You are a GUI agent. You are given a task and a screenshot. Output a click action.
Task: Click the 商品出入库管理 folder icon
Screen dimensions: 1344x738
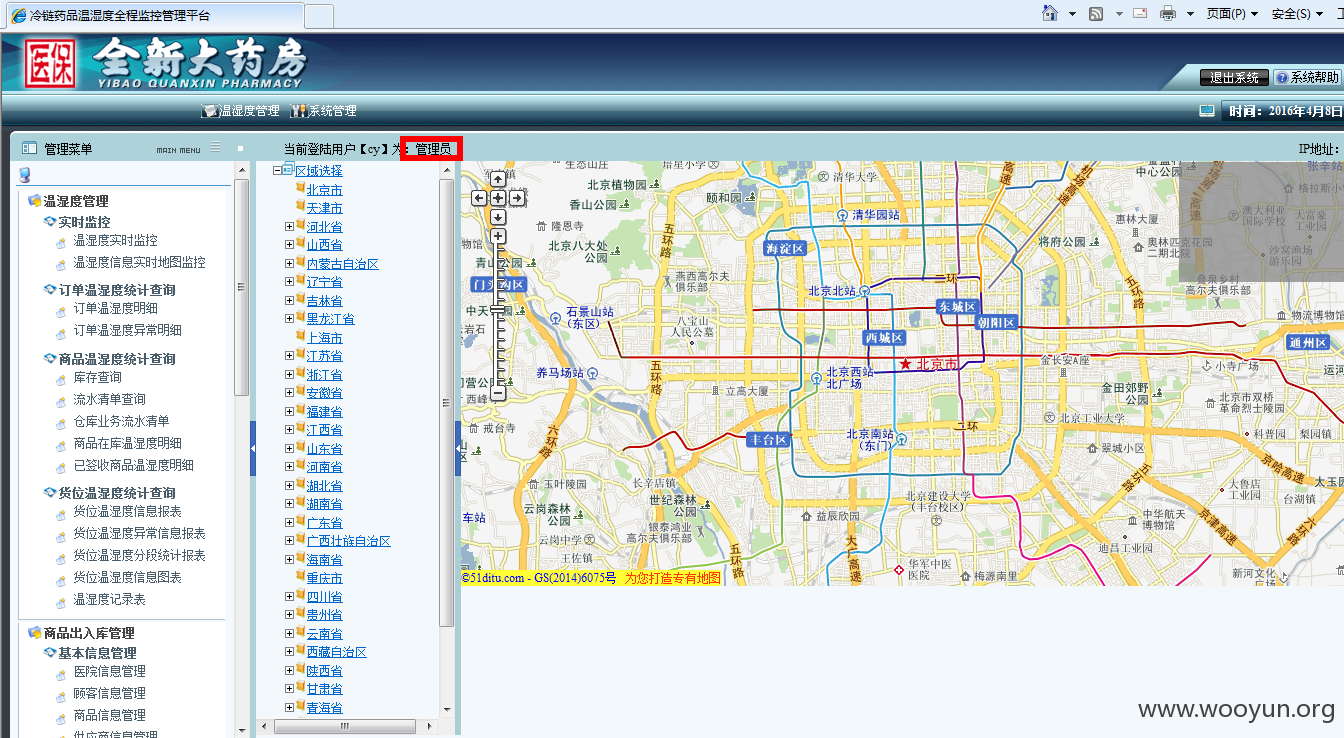coord(34,633)
